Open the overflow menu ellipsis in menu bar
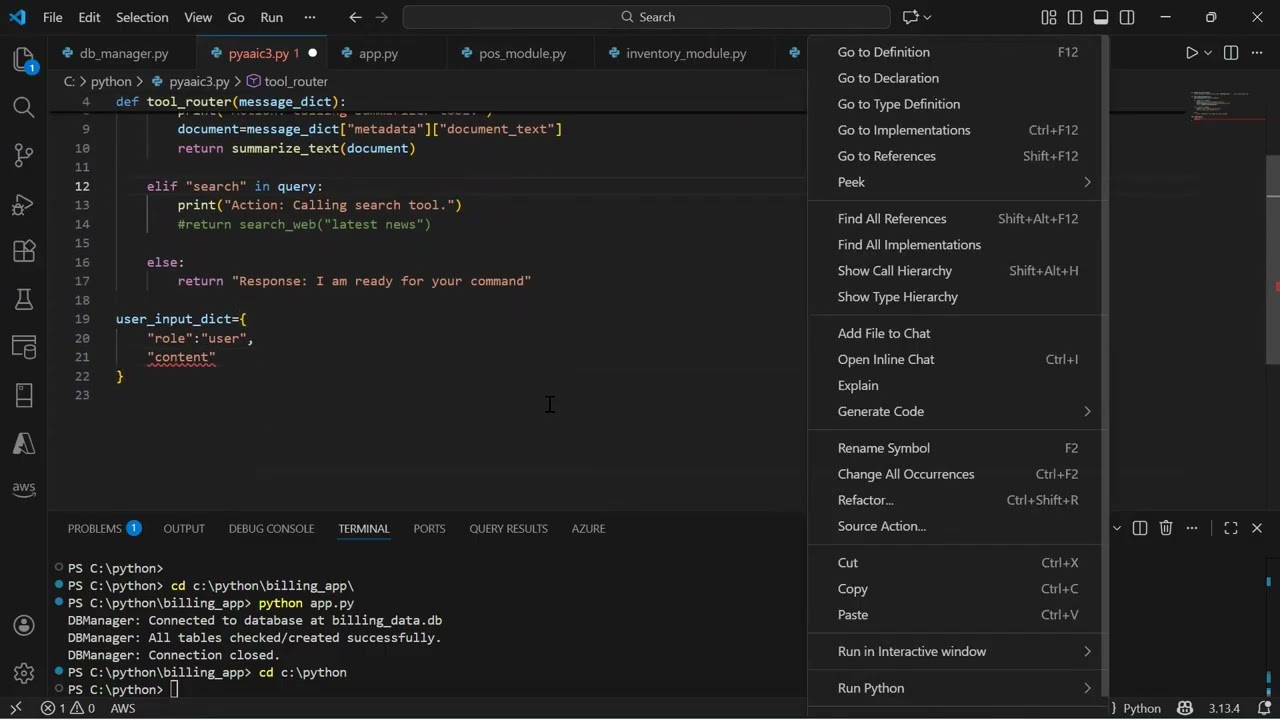1280x720 pixels. tap(309, 17)
